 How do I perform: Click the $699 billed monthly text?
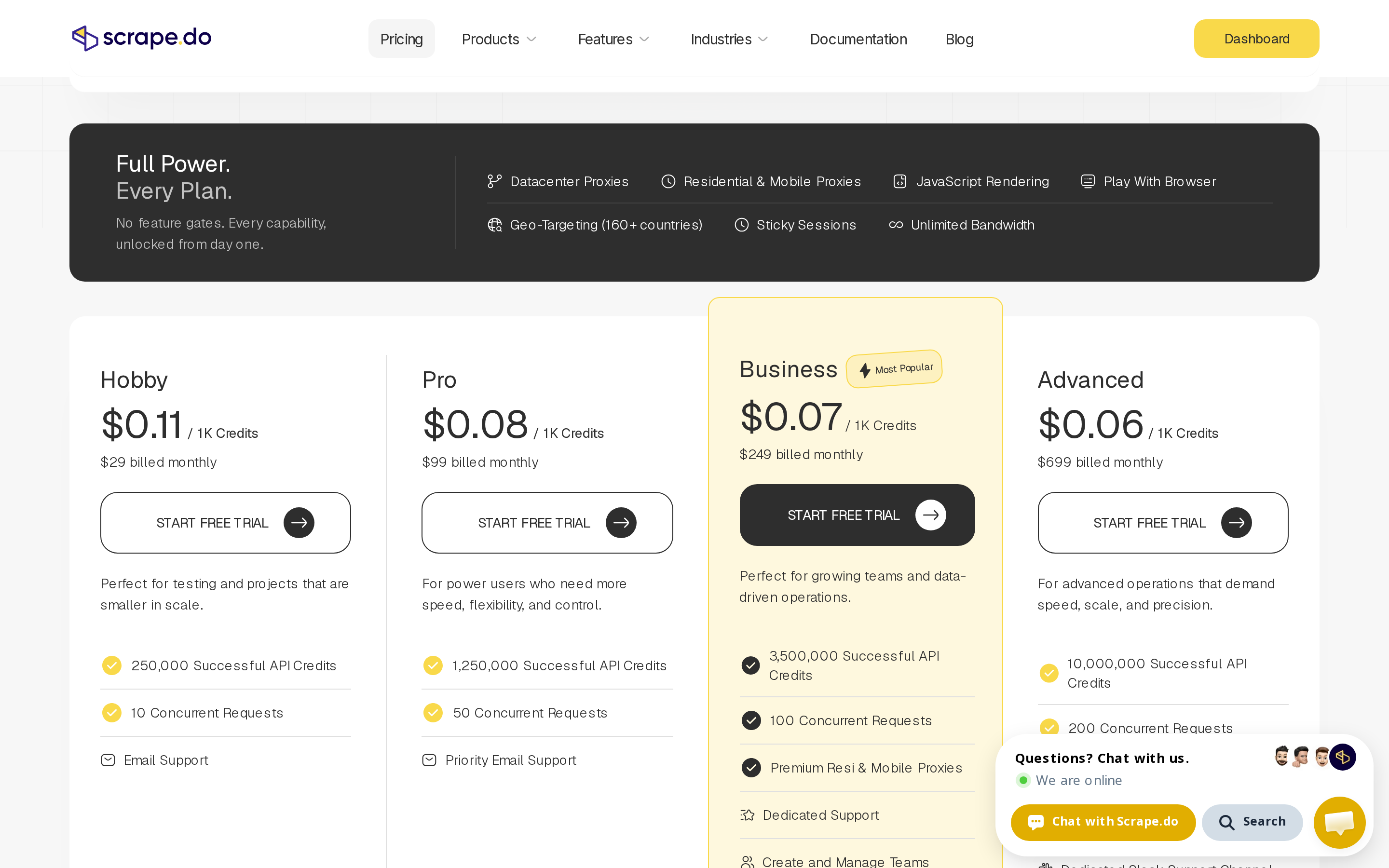1100,462
